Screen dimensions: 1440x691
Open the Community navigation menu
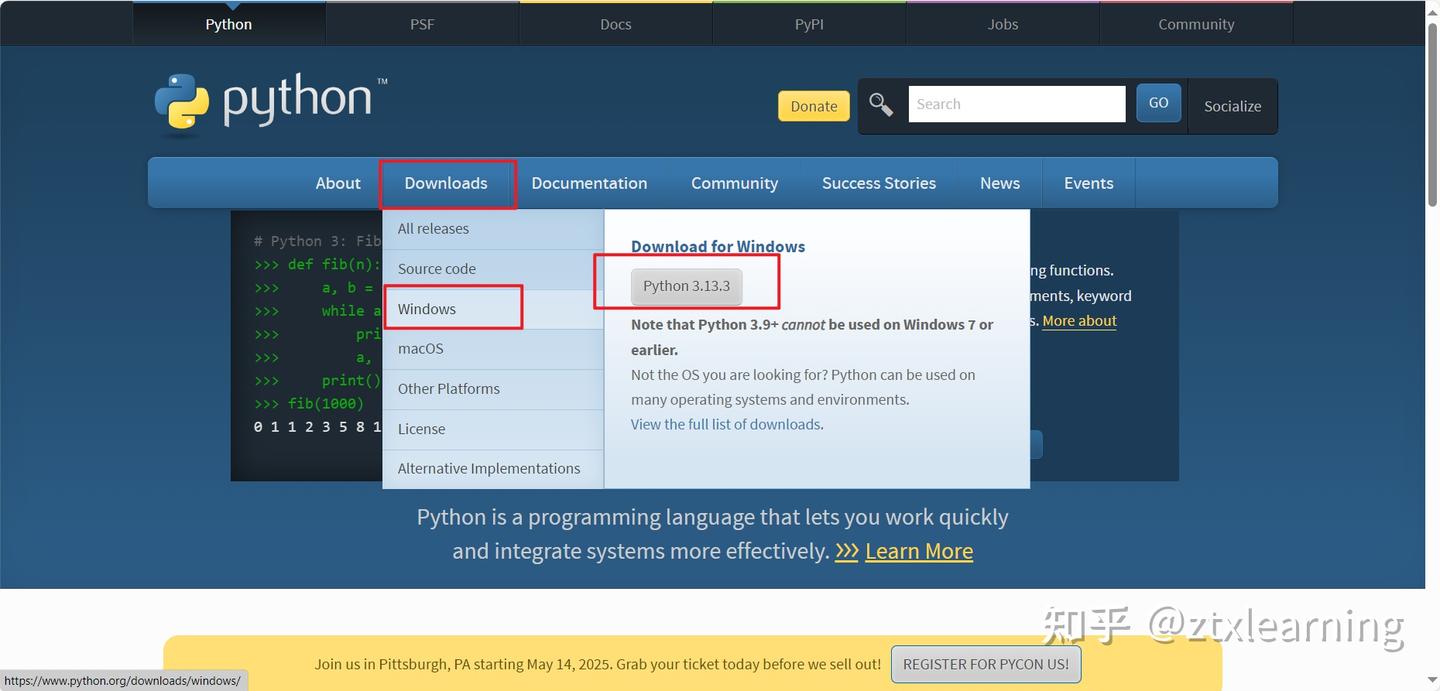pyautogui.click(x=734, y=183)
